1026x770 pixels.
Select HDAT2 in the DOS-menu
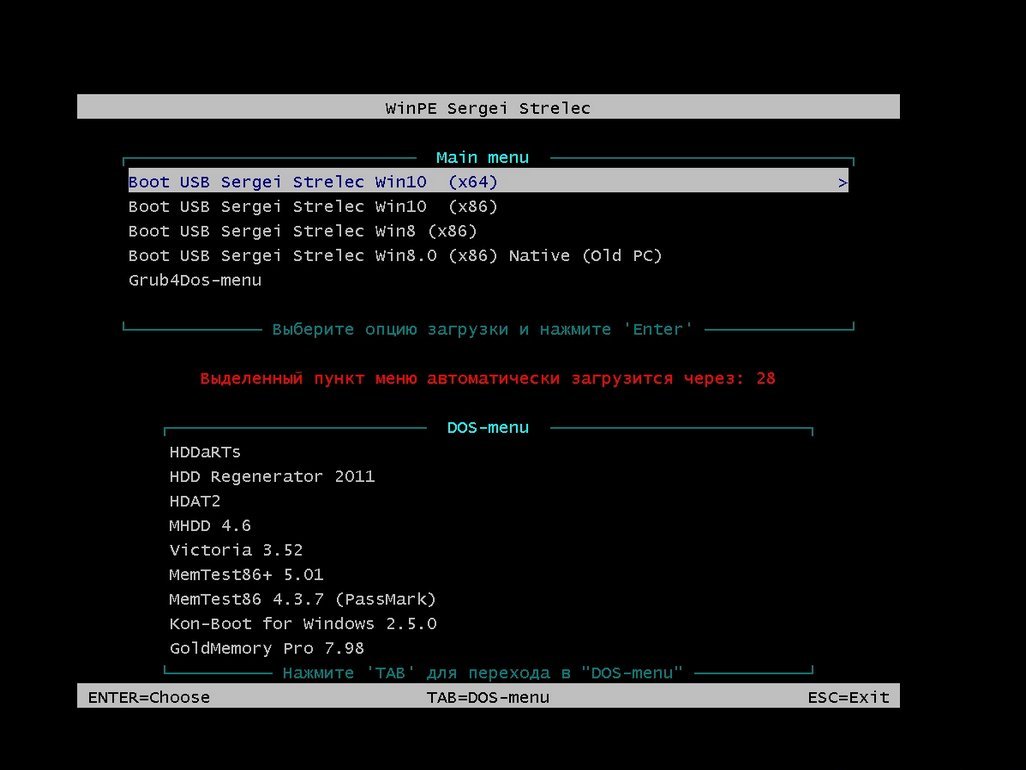(x=195, y=502)
